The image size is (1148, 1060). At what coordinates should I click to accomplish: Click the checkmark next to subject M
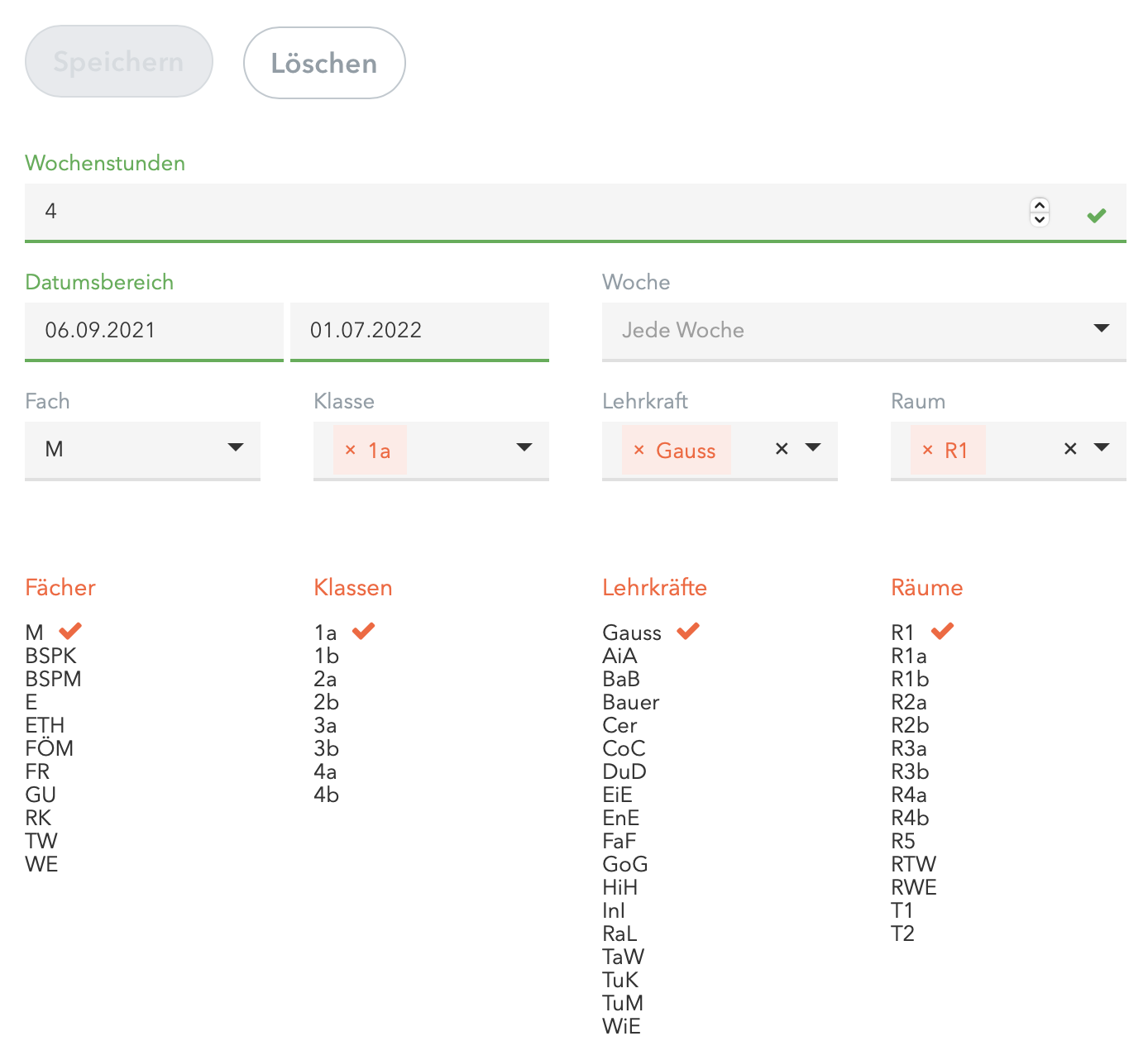pyautogui.click(x=70, y=631)
